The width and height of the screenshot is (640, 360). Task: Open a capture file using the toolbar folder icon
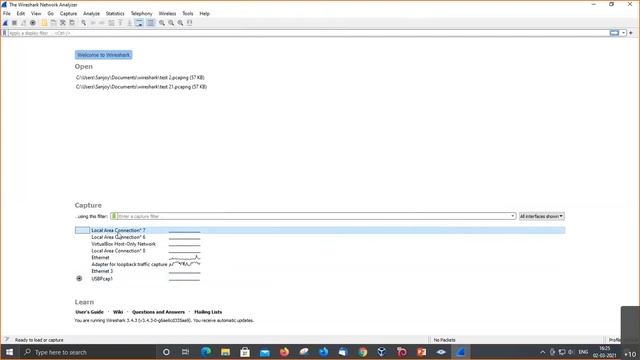(x=44, y=23)
